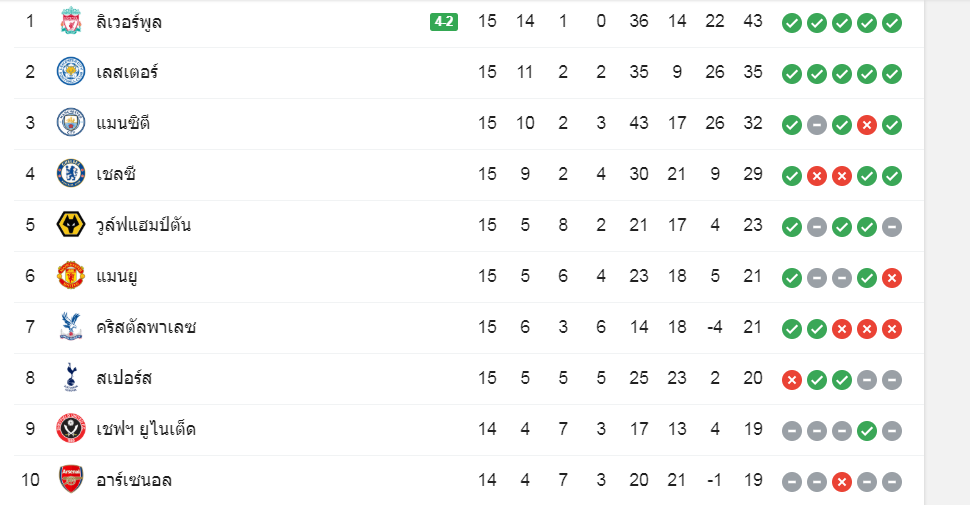
Task: Click the Manchester United crest icon
Action: click(71, 275)
